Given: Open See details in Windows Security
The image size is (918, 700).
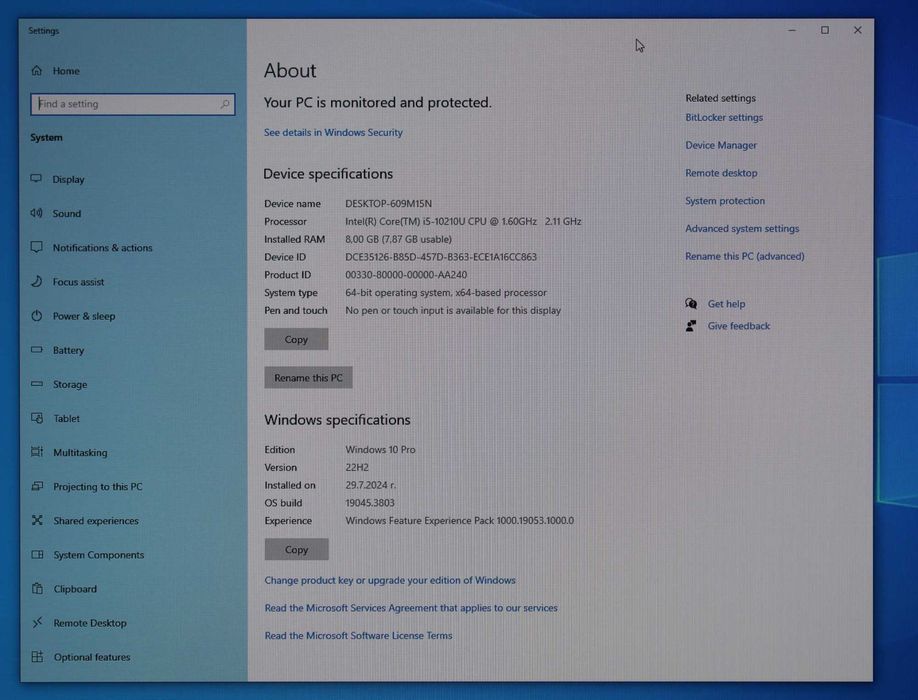Looking at the screenshot, I should (x=333, y=132).
